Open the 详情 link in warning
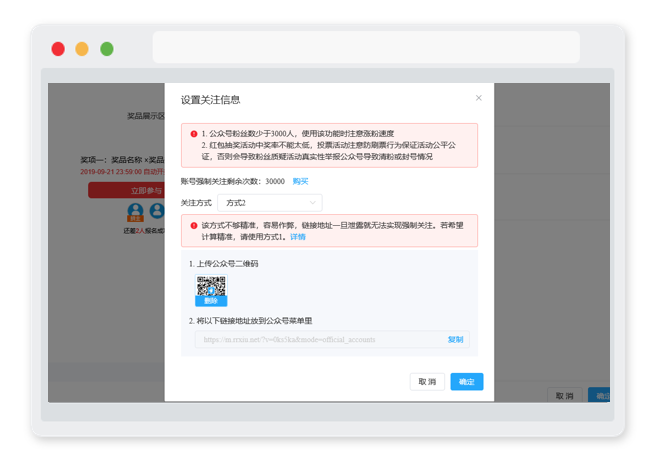The image size is (660, 460). tap(298, 237)
